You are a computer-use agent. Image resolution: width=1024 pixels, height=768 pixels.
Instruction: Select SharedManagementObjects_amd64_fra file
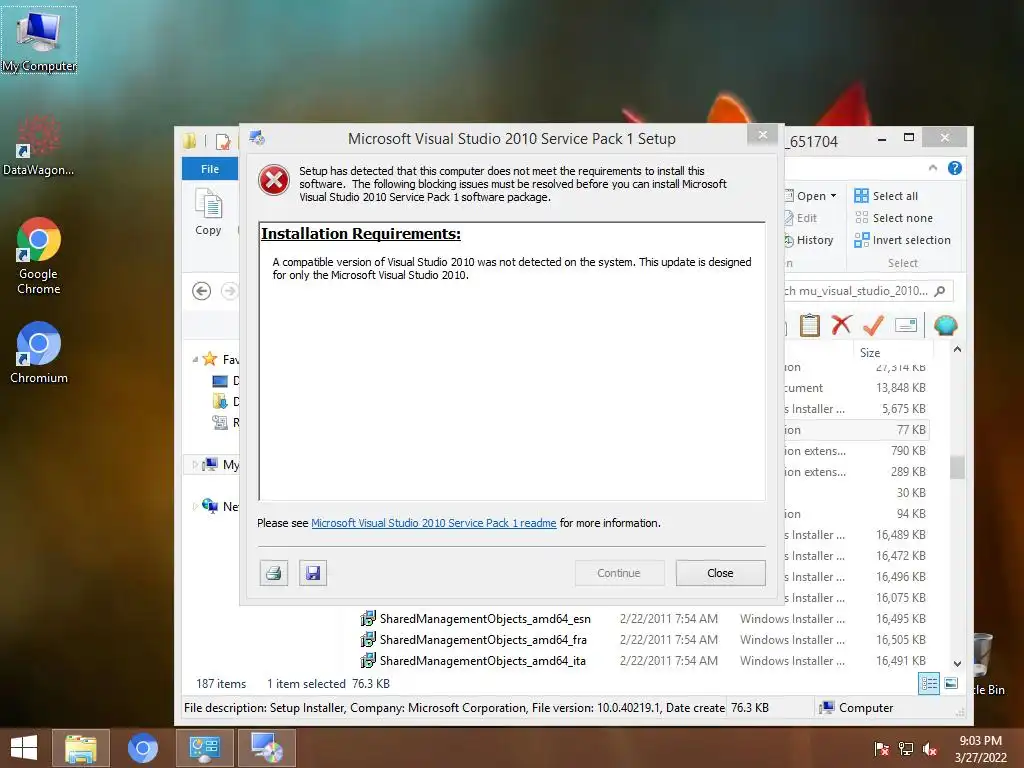[483, 640]
